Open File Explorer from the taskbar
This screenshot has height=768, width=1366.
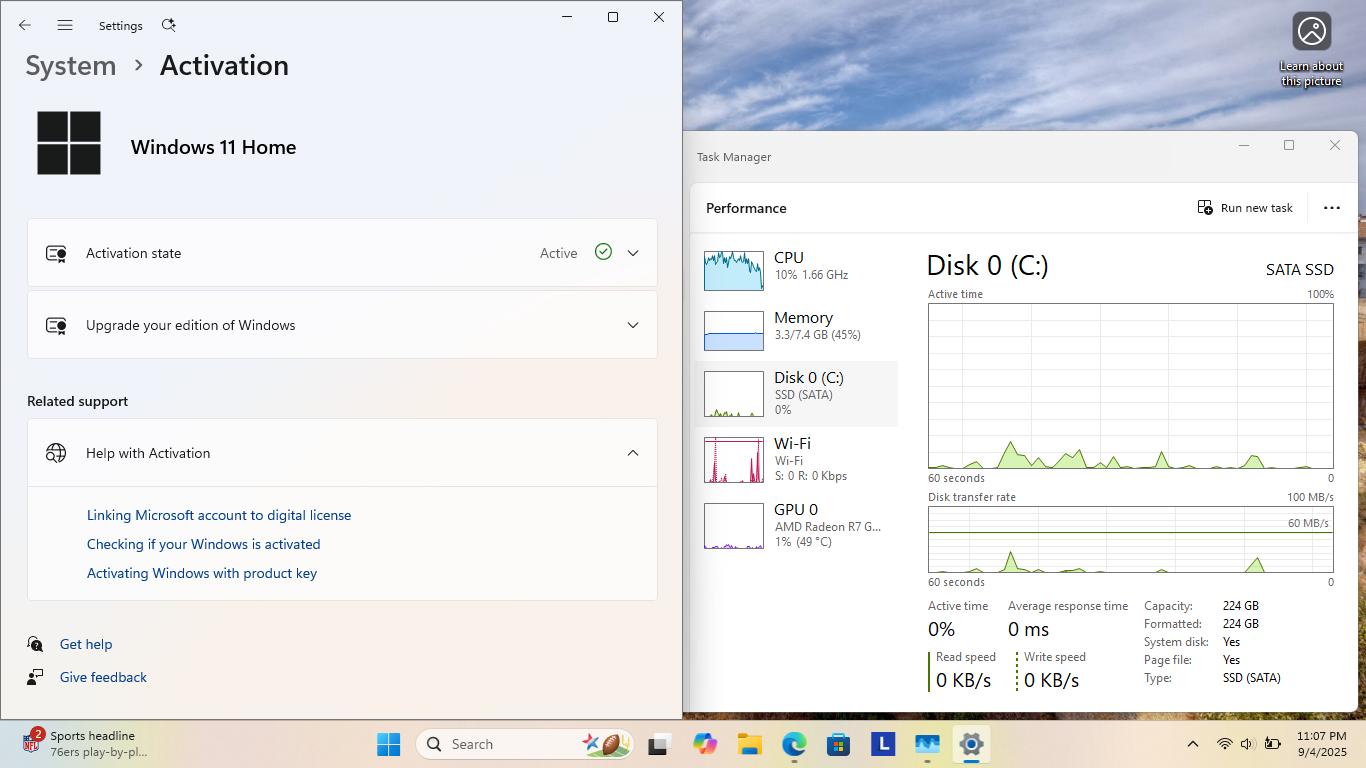click(750, 744)
